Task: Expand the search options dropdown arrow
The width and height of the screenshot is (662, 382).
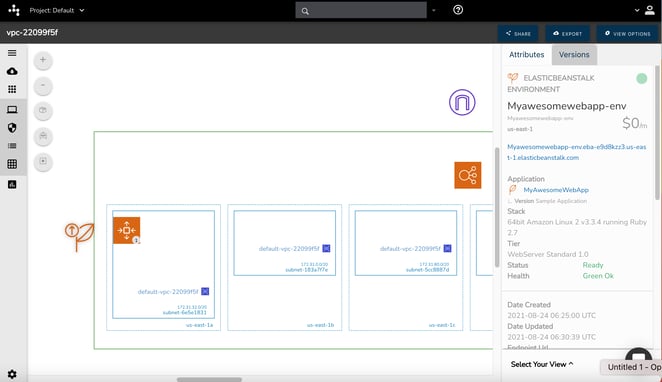Action: [x=434, y=11]
